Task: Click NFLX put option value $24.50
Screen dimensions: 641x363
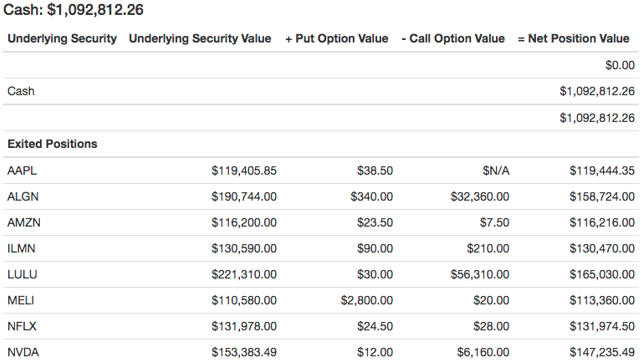Action: tap(375, 326)
